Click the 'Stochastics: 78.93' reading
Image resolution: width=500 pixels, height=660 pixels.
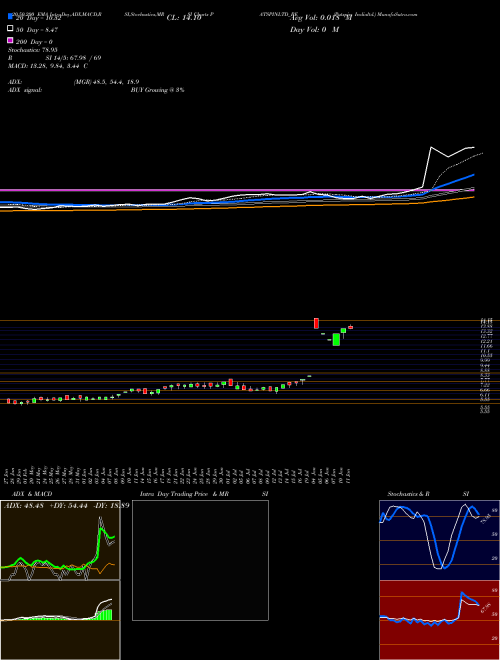click(x=32, y=50)
